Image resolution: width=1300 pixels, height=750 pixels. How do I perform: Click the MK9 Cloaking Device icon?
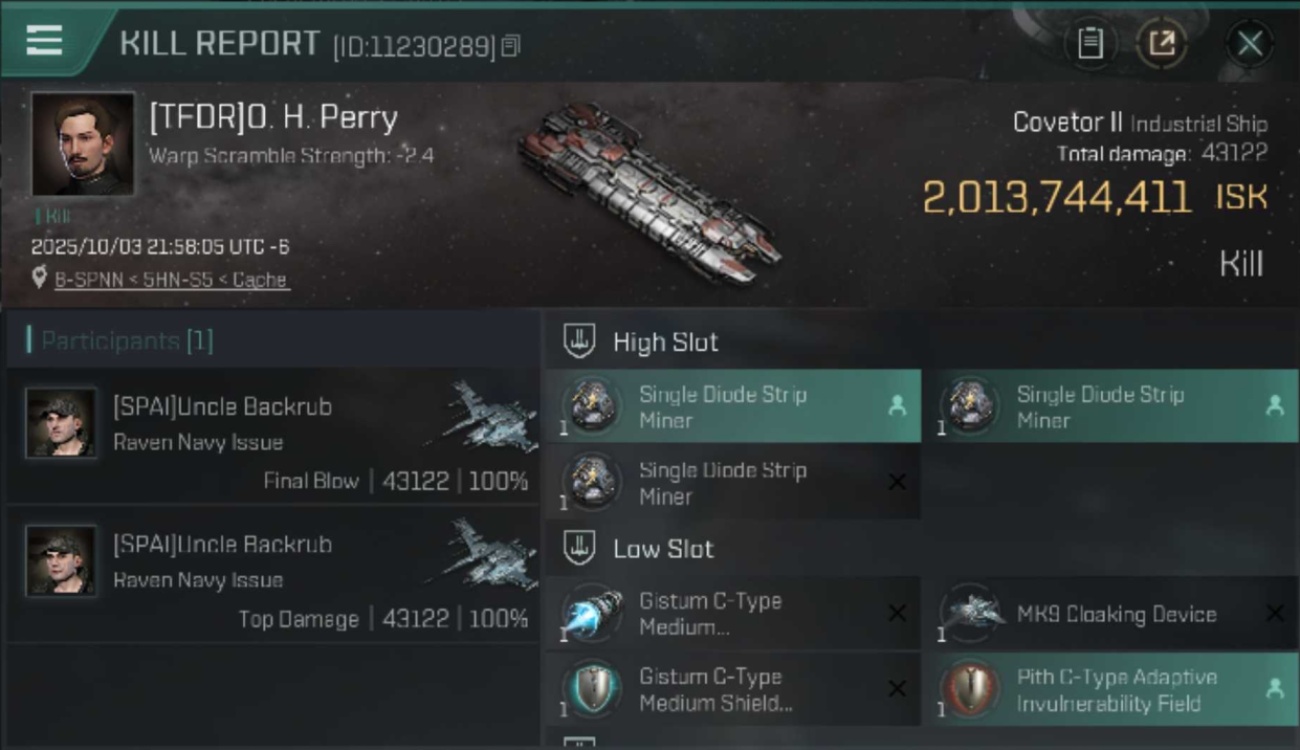pyautogui.click(x=972, y=613)
